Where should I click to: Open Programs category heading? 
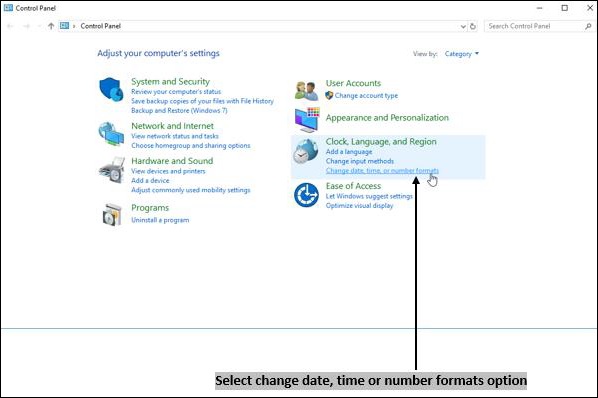tap(150, 208)
